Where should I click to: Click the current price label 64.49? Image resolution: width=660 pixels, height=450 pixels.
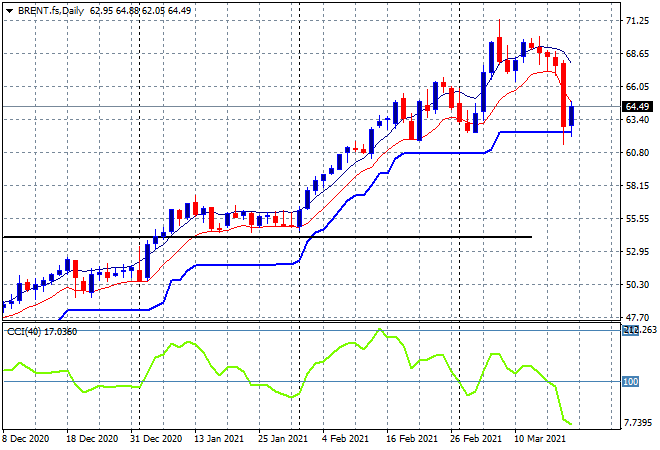point(637,107)
